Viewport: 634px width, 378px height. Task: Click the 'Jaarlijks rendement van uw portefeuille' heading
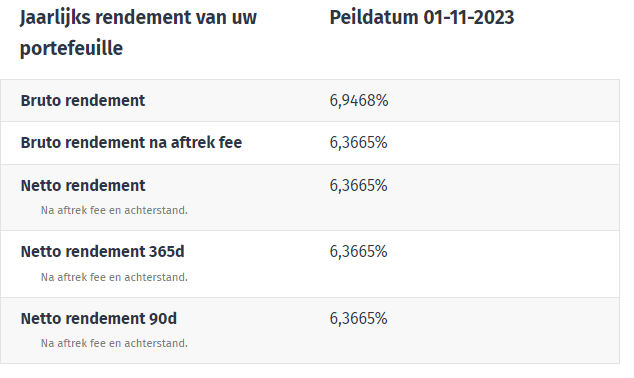pos(138,33)
